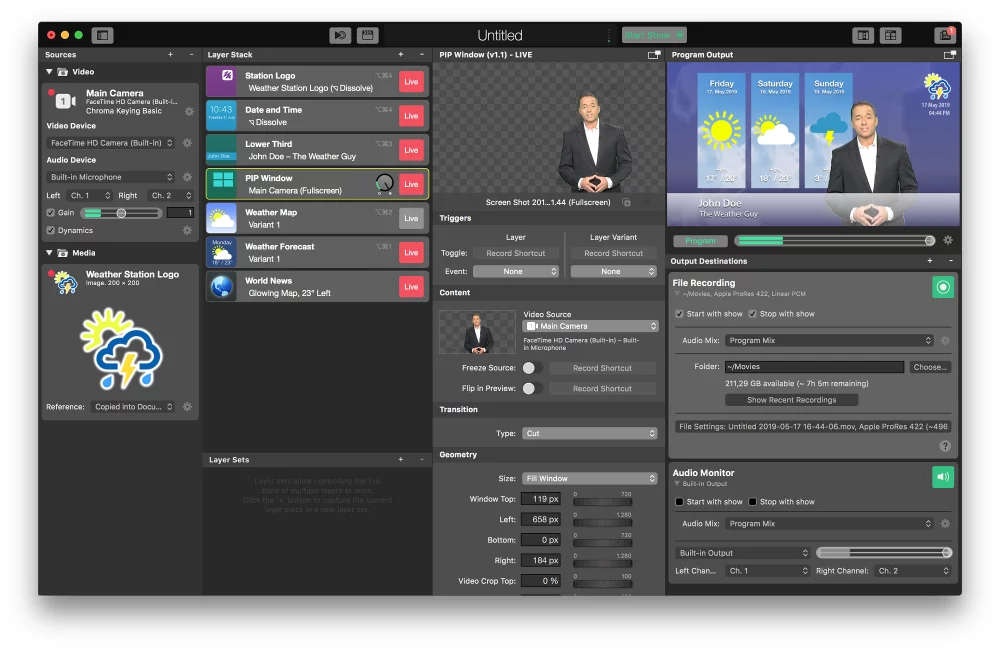Click the Program Output volume slider

835,240
